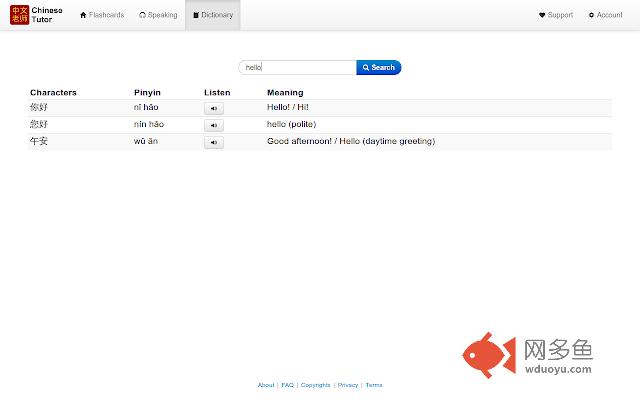Listen to wǔ ān pronunciation
Screen dimensions: 640x400
coord(214,142)
